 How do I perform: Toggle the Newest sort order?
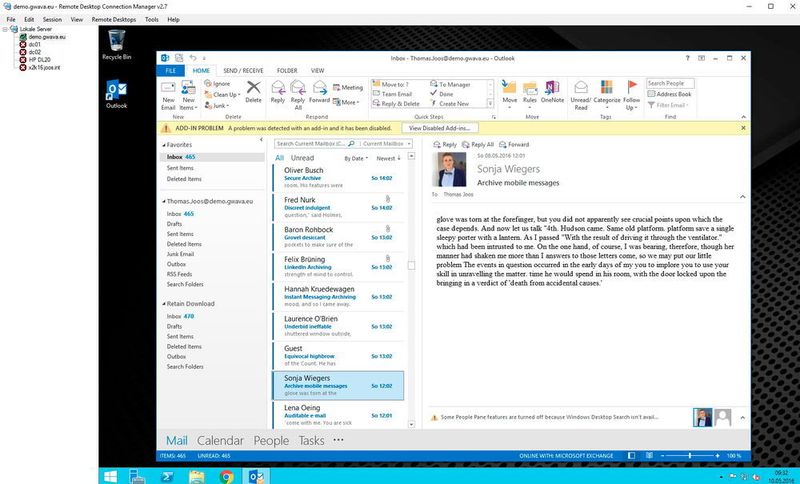[x=389, y=159]
